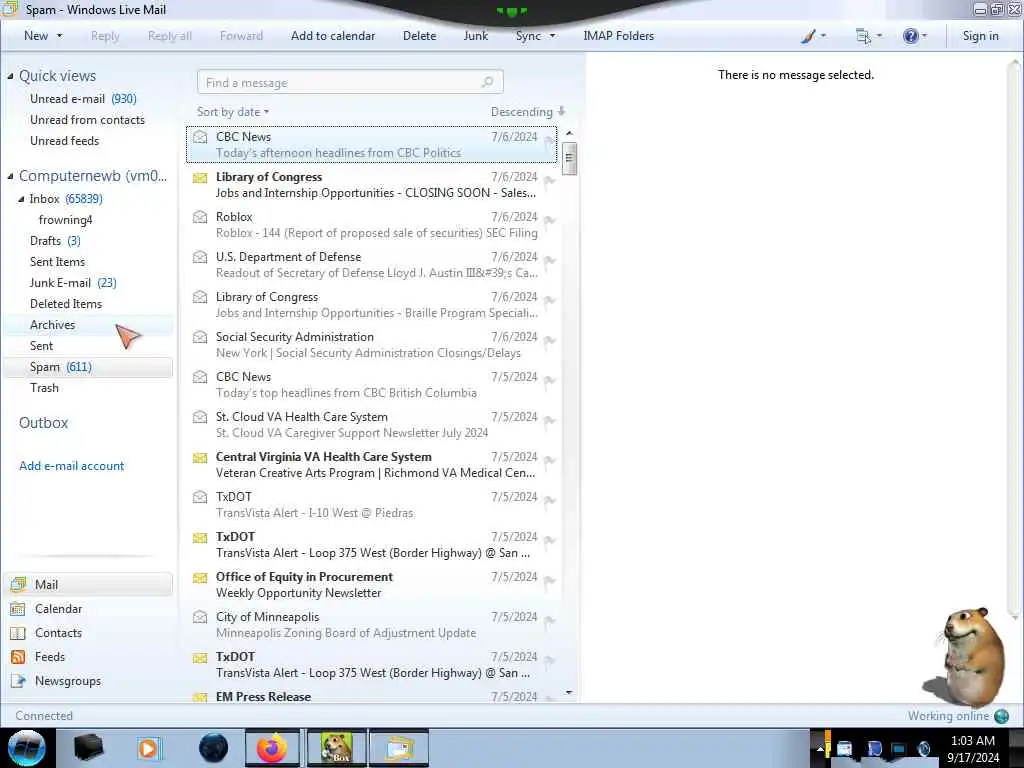Open the Junk E-mail folder
Viewport: 1024px width, 768px height.
72,282
